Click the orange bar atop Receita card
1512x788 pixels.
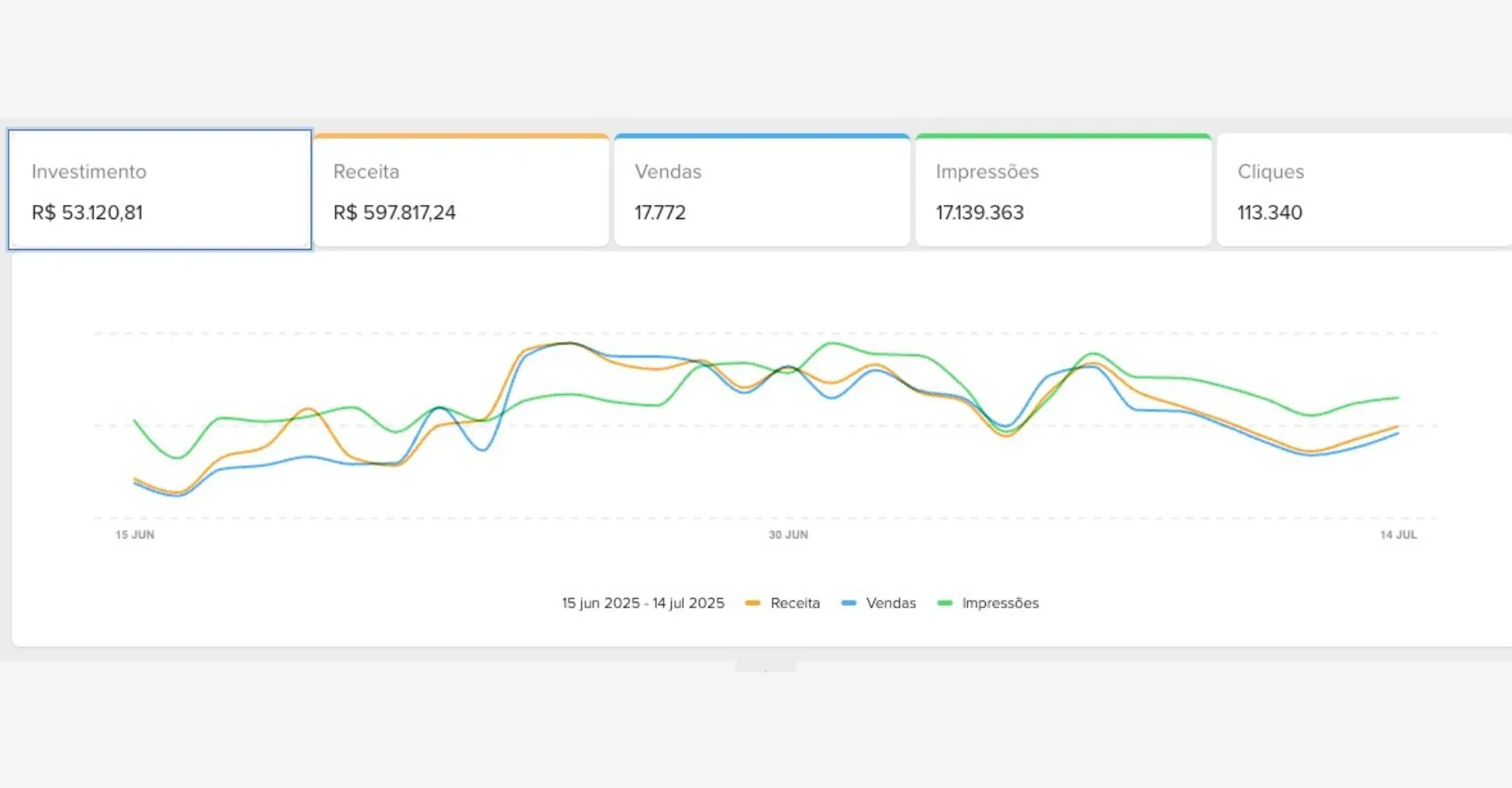(x=461, y=136)
